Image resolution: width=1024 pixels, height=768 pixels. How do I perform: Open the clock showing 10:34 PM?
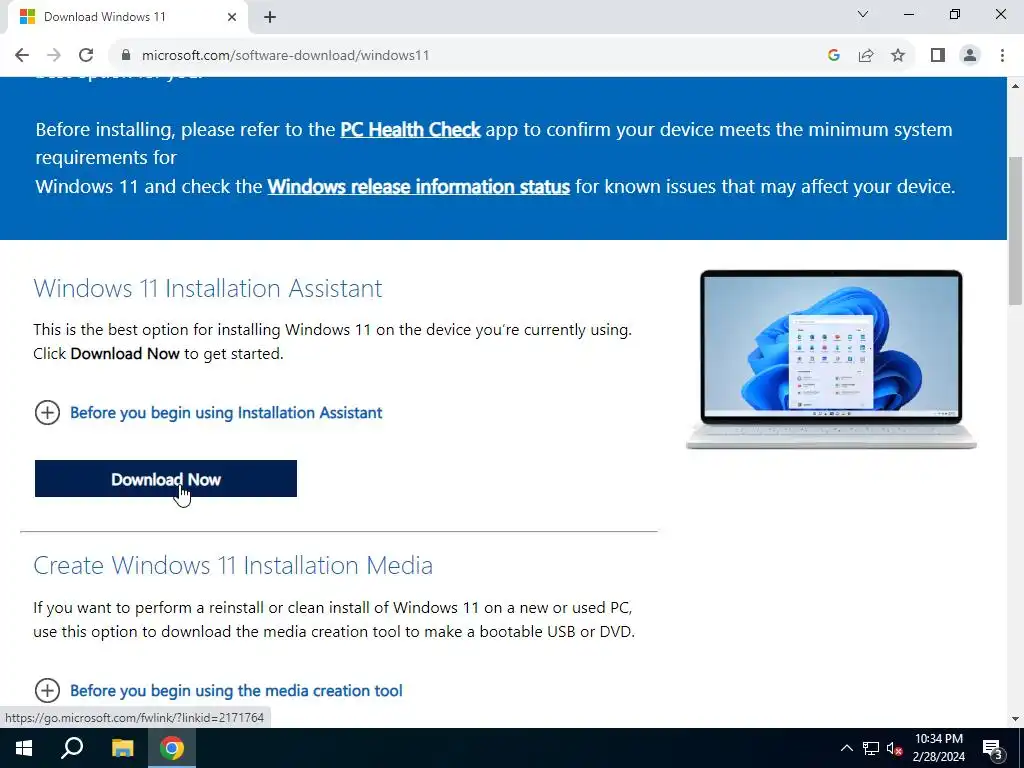(x=938, y=748)
